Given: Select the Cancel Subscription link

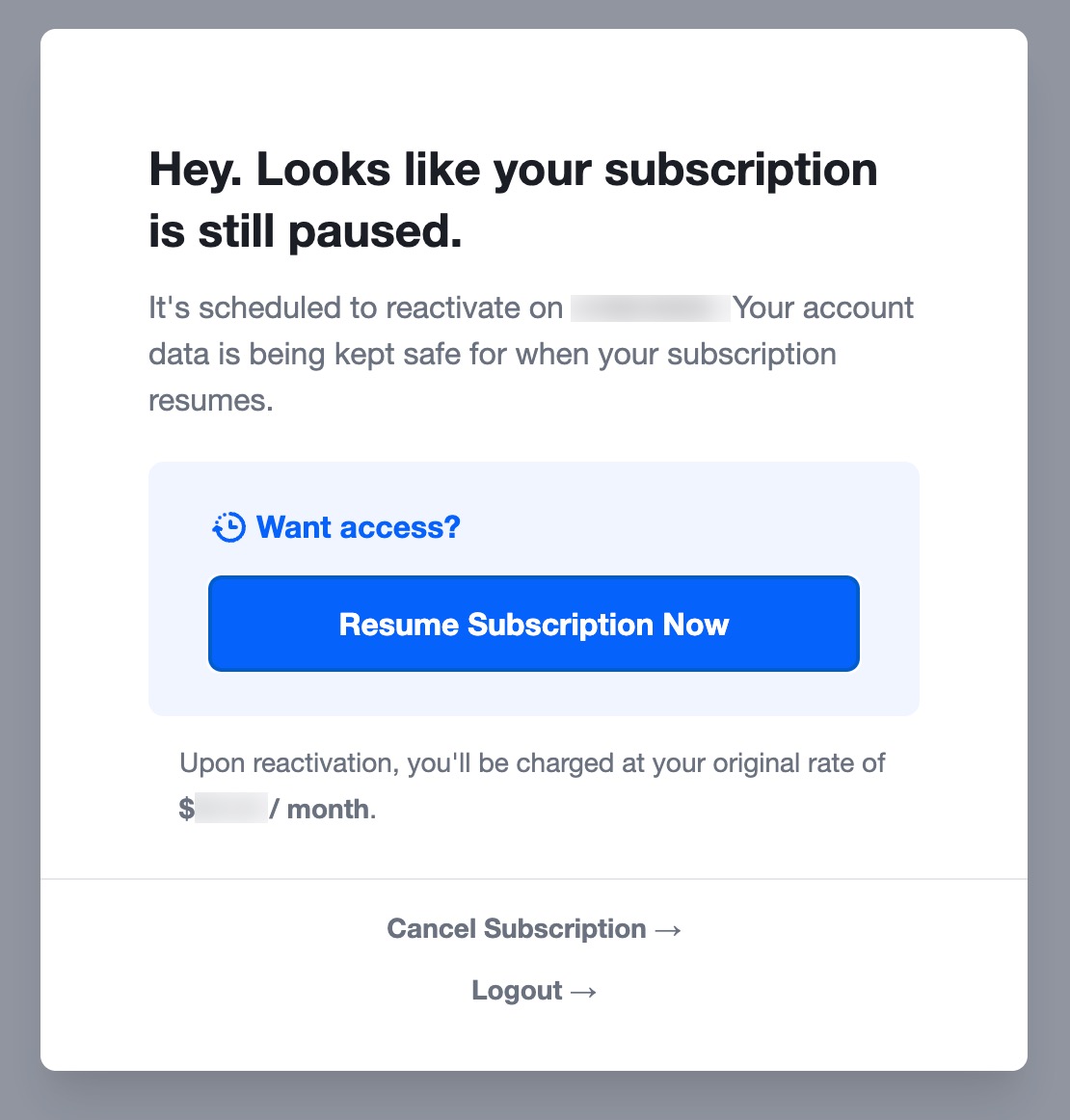Looking at the screenshot, I should (x=515, y=929).
